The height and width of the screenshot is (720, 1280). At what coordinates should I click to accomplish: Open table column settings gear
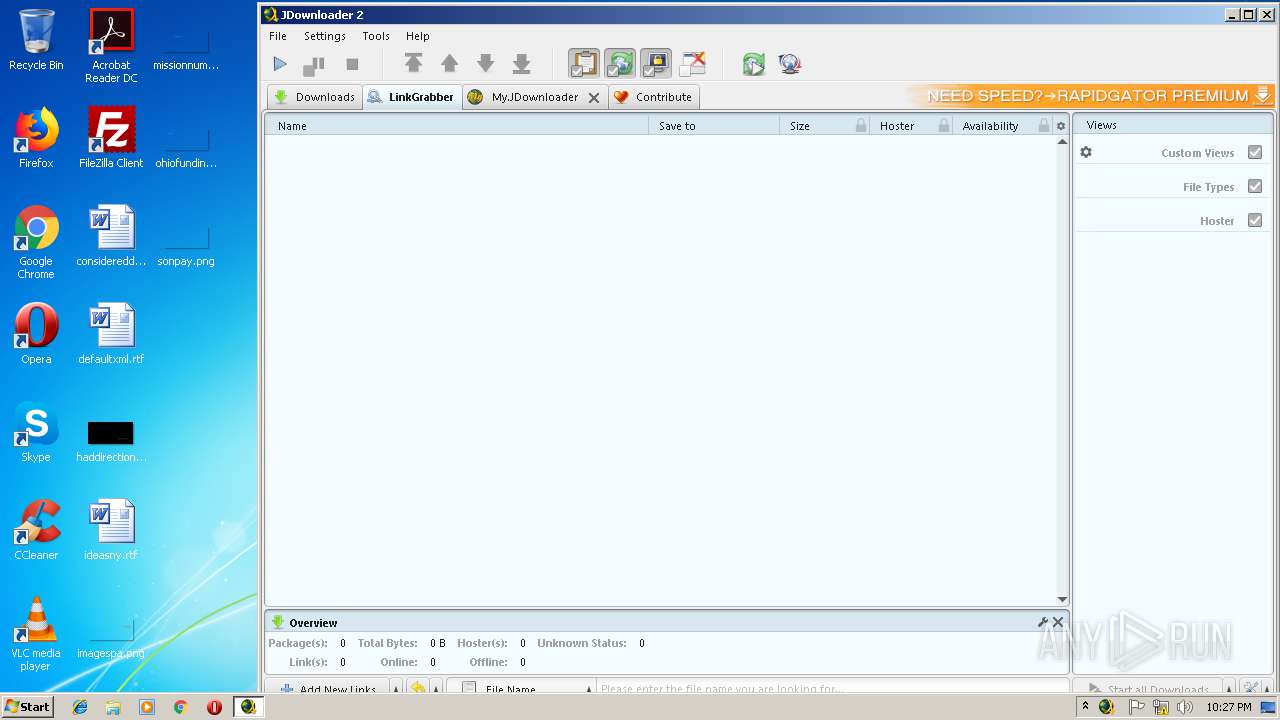pos(1061,126)
